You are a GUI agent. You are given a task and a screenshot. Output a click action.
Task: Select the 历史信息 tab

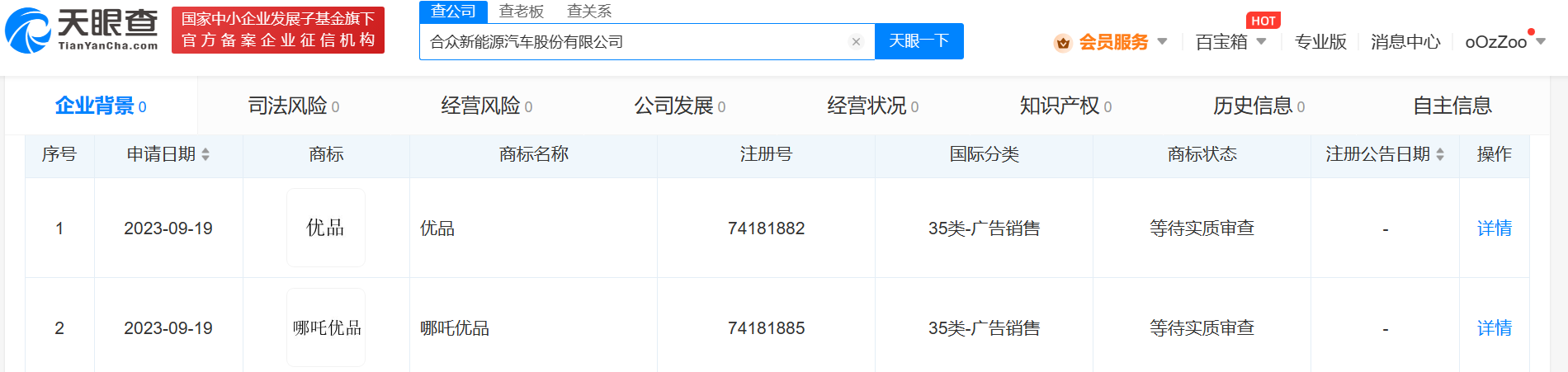pyautogui.click(x=1259, y=106)
